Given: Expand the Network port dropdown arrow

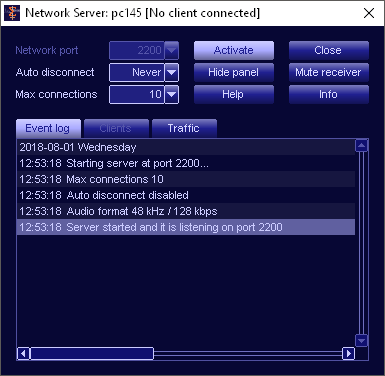Looking at the screenshot, I should coord(171,50).
